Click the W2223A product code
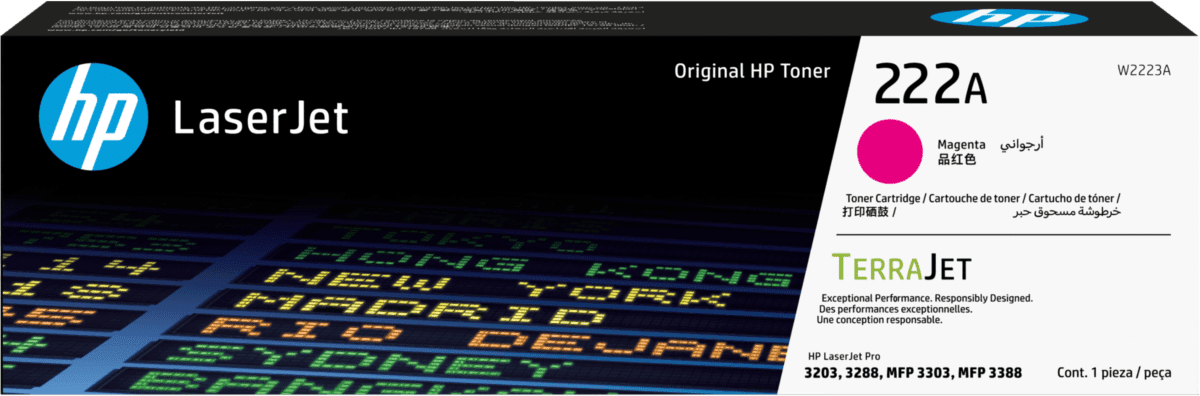Image resolution: width=1200 pixels, height=396 pixels. (x=1143, y=69)
